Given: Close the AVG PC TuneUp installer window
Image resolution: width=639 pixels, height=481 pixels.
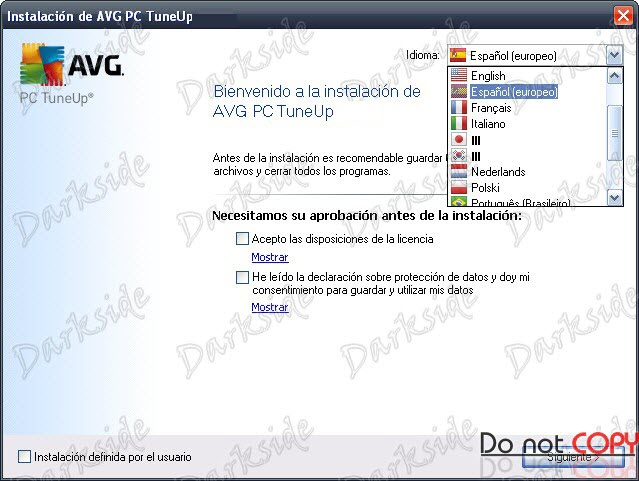Looking at the screenshot, I should (623, 16).
